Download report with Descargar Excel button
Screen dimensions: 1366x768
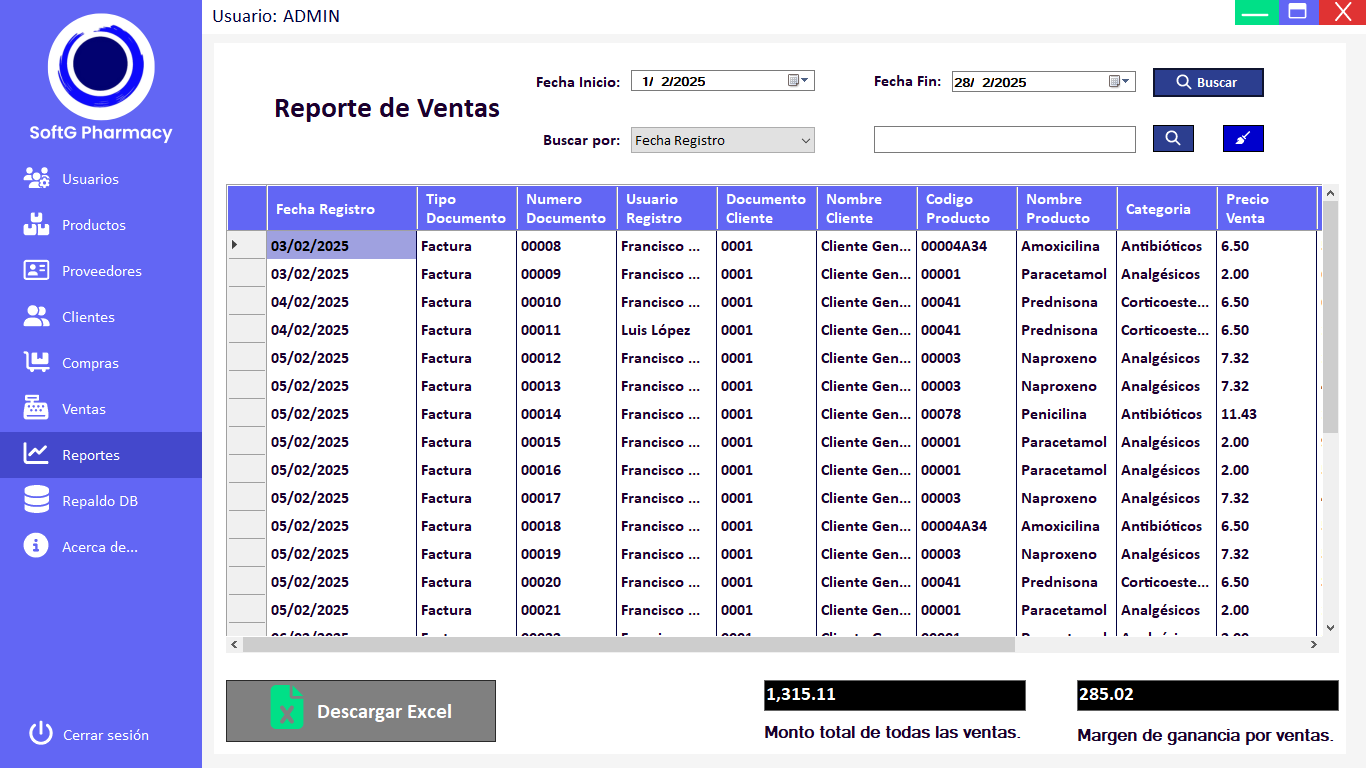pos(361,711)
